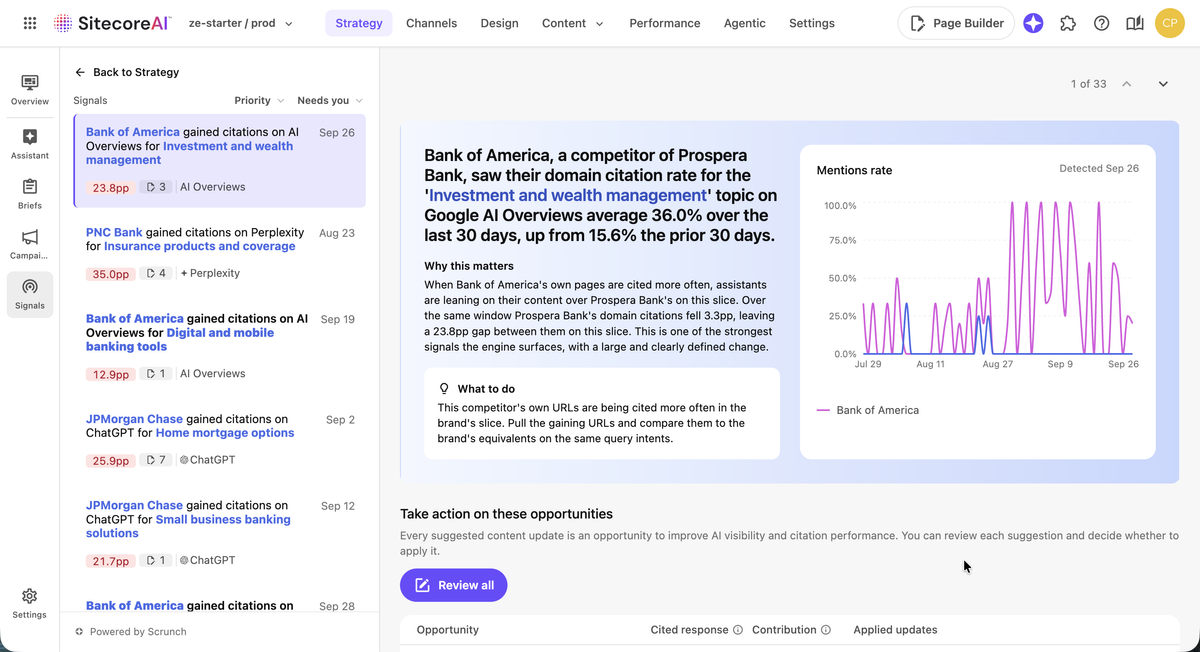Image resolution: width=1200 pixels, height=652 pixels.
Task: Expand the Content menu
Action: pyautogui.click(x=573, y=23)
